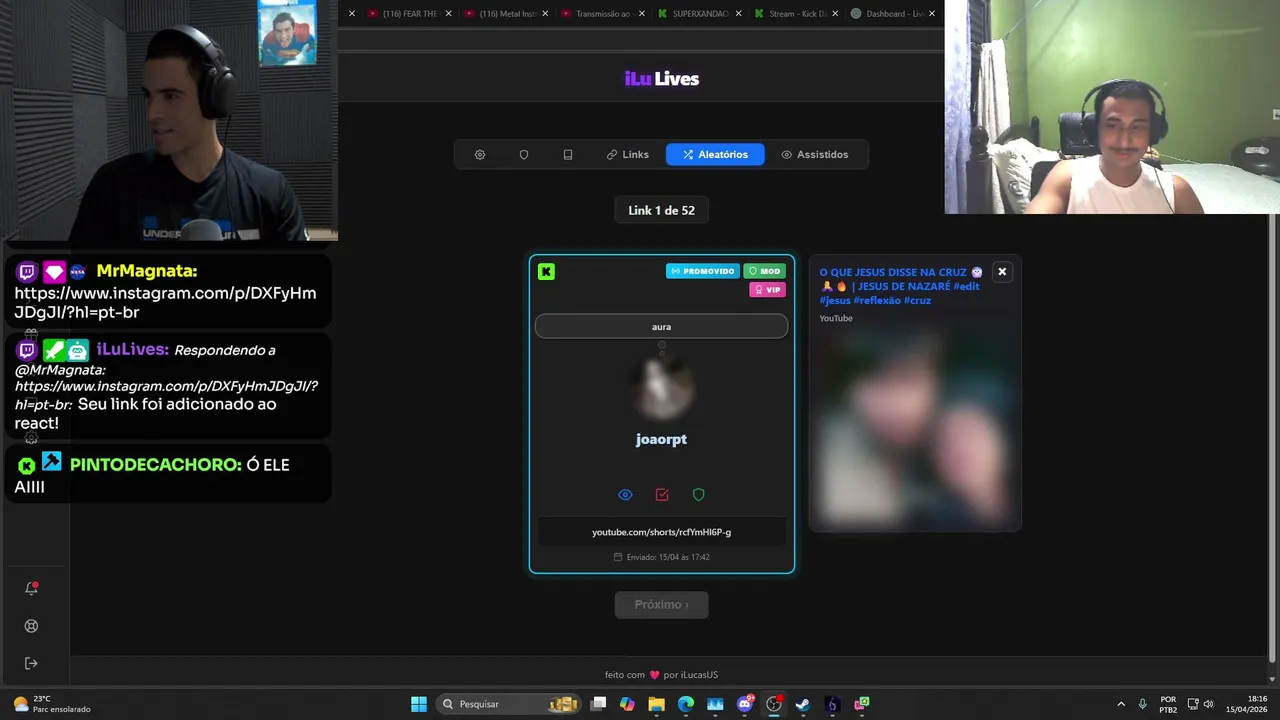1280x720 pixels.
Task: Mark link watched with red checkbox icon
Action: click(662, 495)
